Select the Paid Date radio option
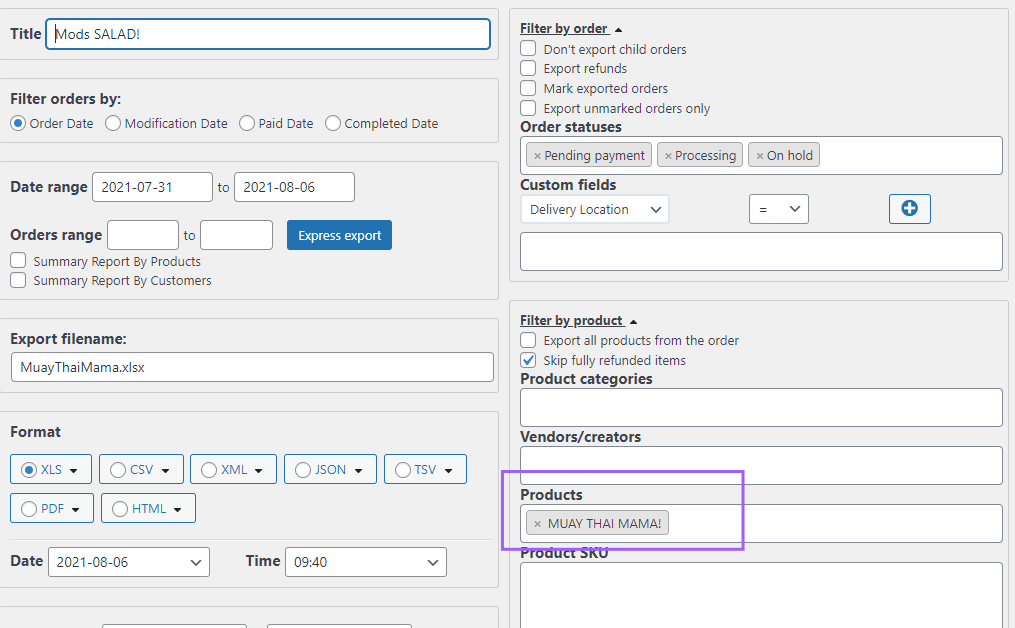The width and height of the screenshot is (1015, 628). tap(247, 123)
